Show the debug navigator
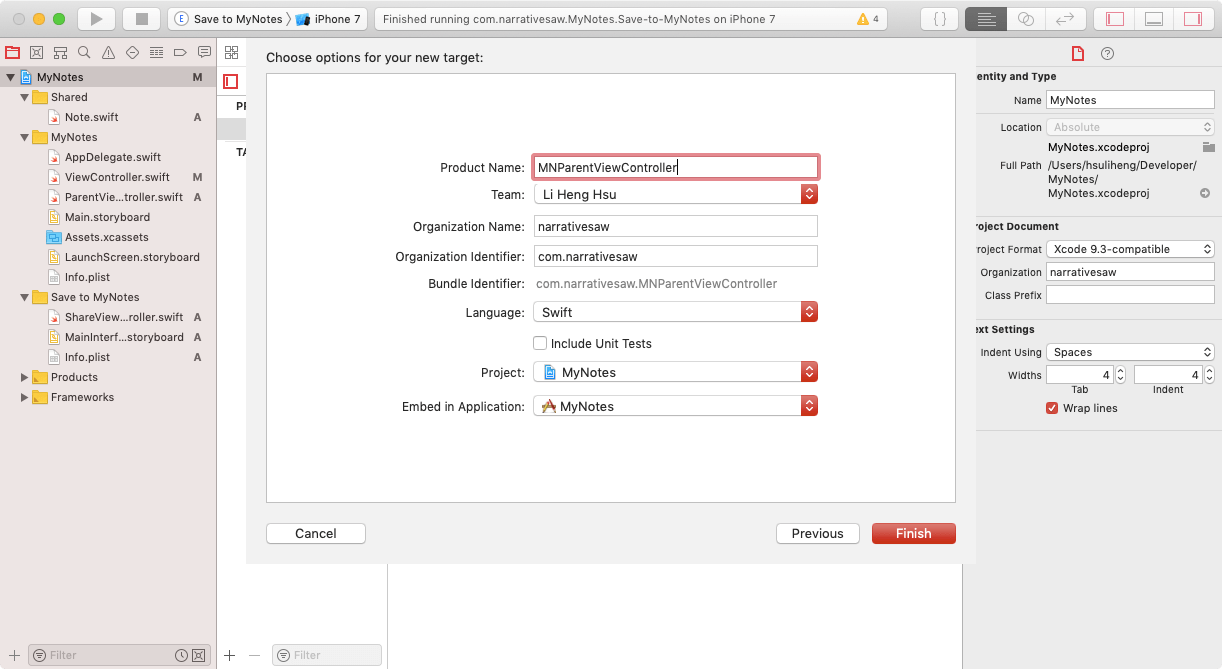 (156, 52)
